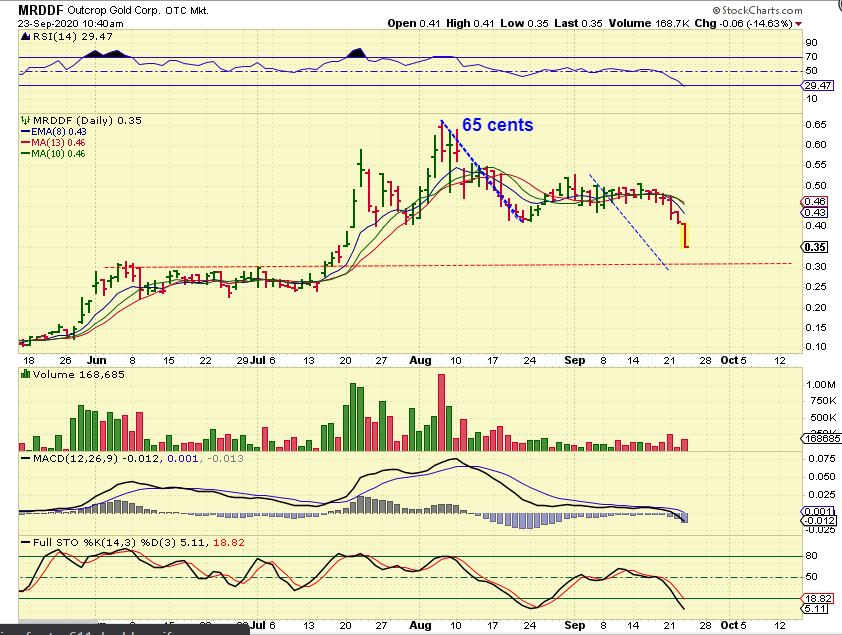Click the yellow-highlighted latest candle
This screenshot has height=635, width=842.
point(685,236)
